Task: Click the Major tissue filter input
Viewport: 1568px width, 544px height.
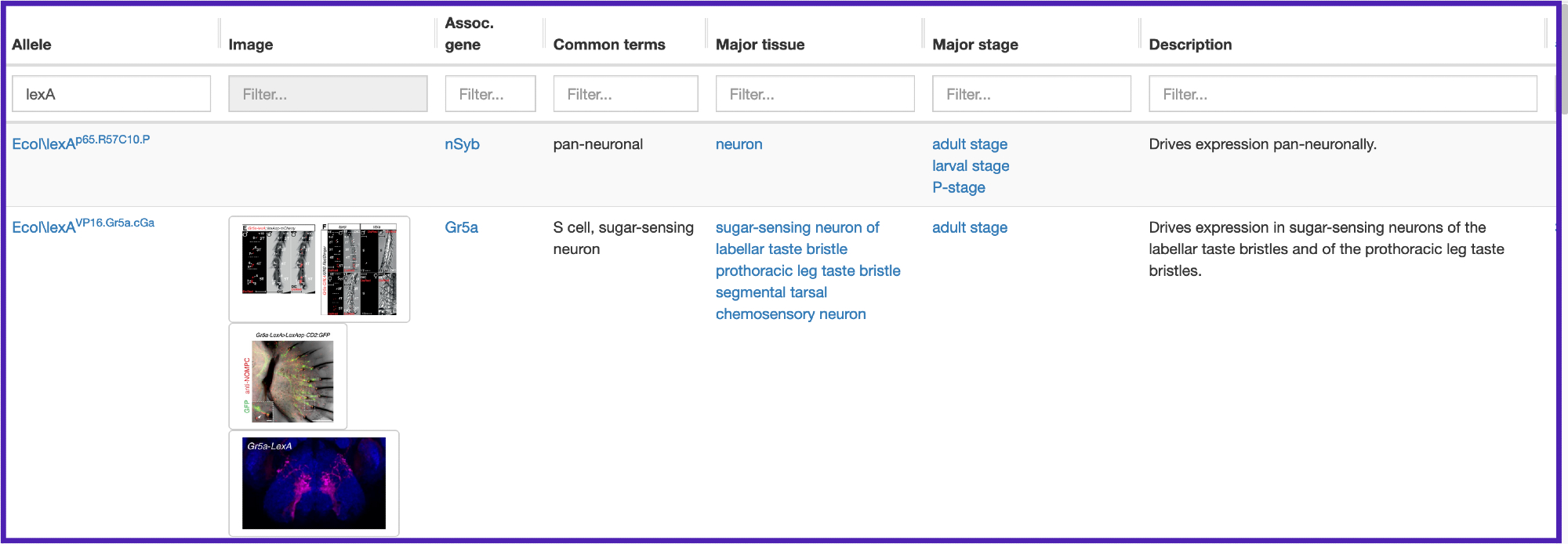Action: tap(815, 94)
